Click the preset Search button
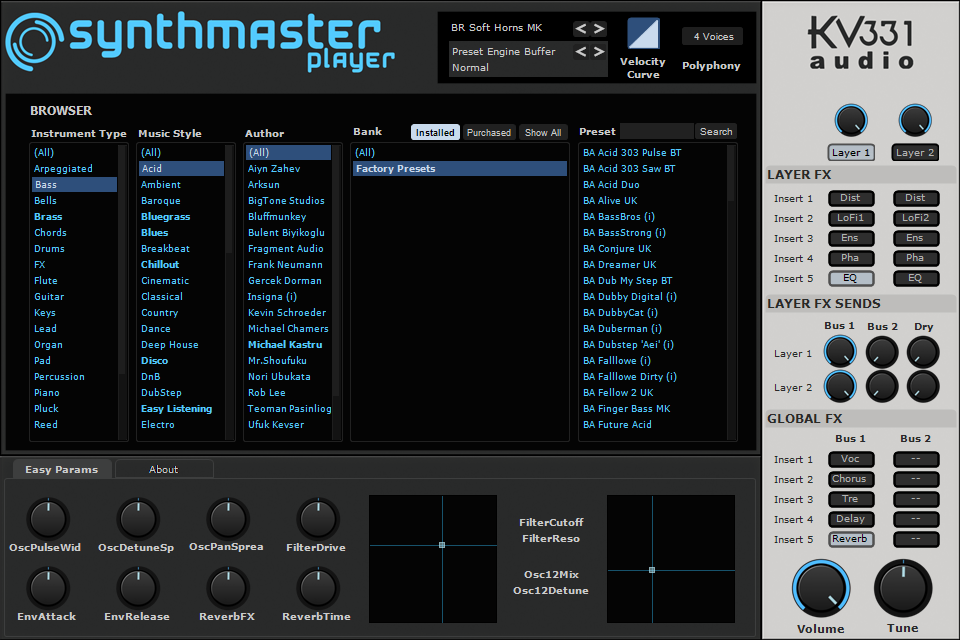The height and width of the screenshot is (640, 960). [x=716, y=132]
